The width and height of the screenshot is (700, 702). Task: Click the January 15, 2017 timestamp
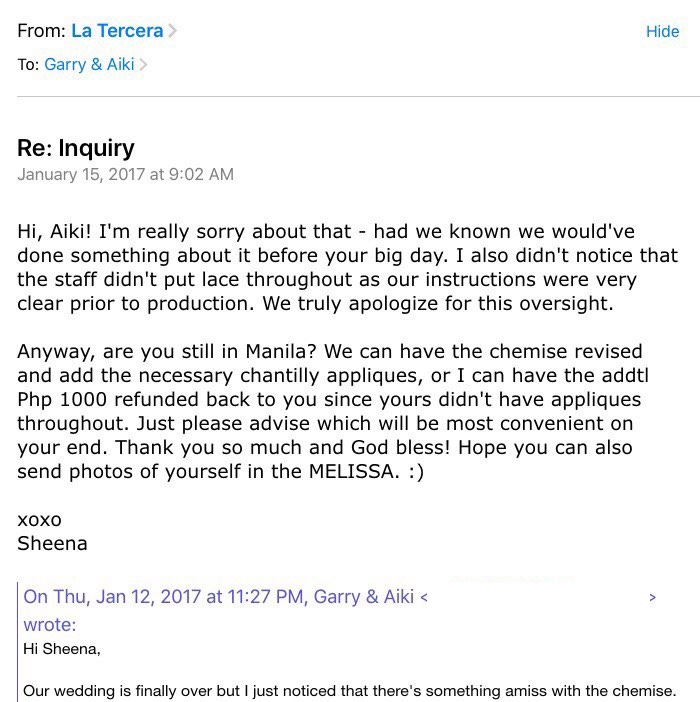pos(126,174)
